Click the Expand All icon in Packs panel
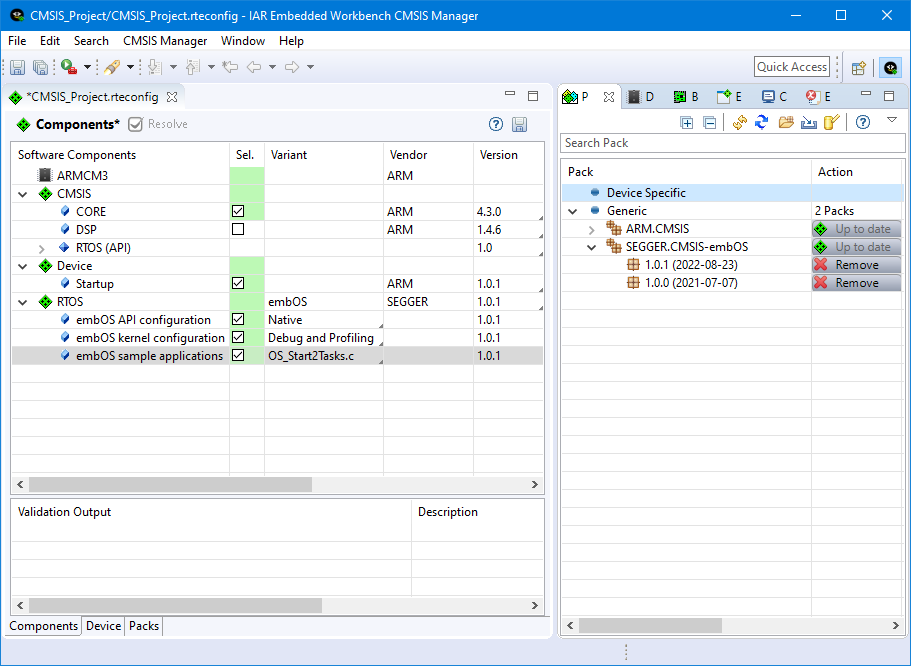Screen dimensions: 911x666 click(x=687, y=122)
